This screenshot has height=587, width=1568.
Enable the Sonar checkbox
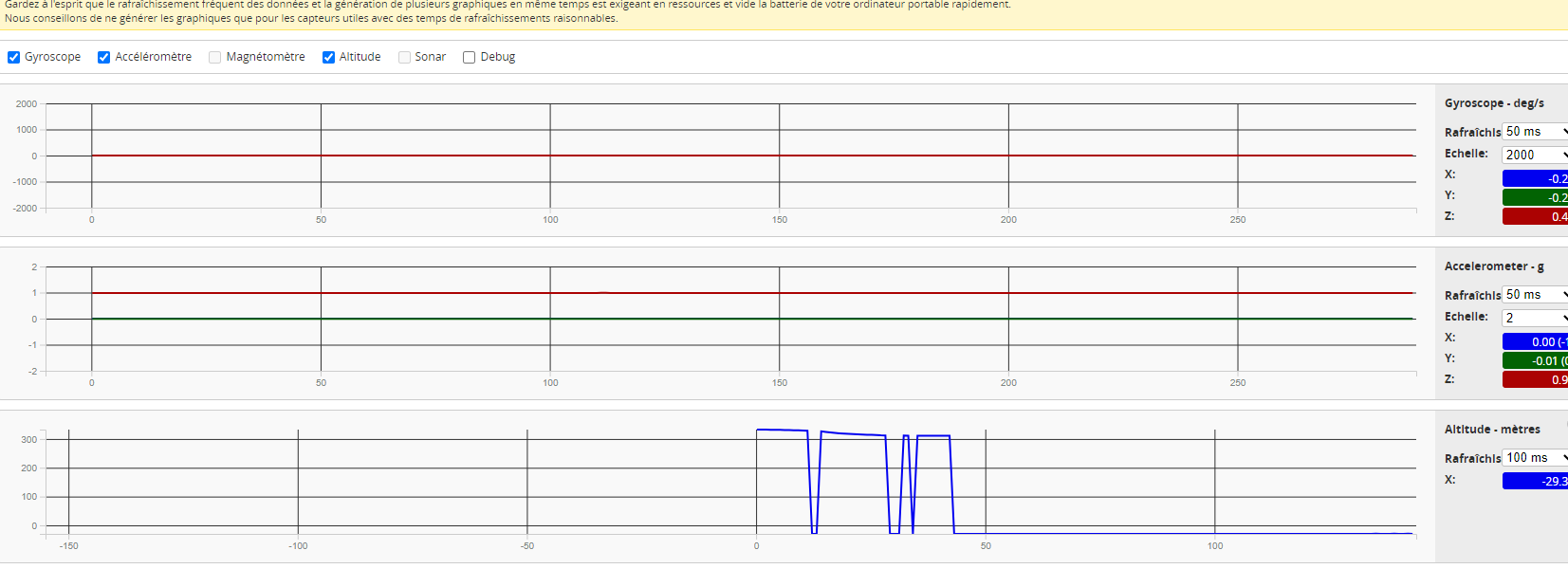(405, 57)
